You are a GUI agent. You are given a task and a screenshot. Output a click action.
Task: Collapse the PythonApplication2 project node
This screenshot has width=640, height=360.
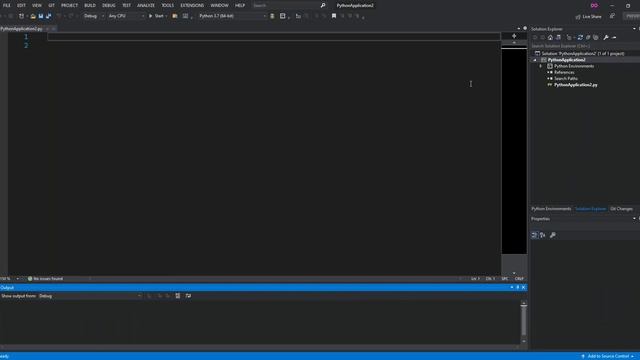pos(535,60)
